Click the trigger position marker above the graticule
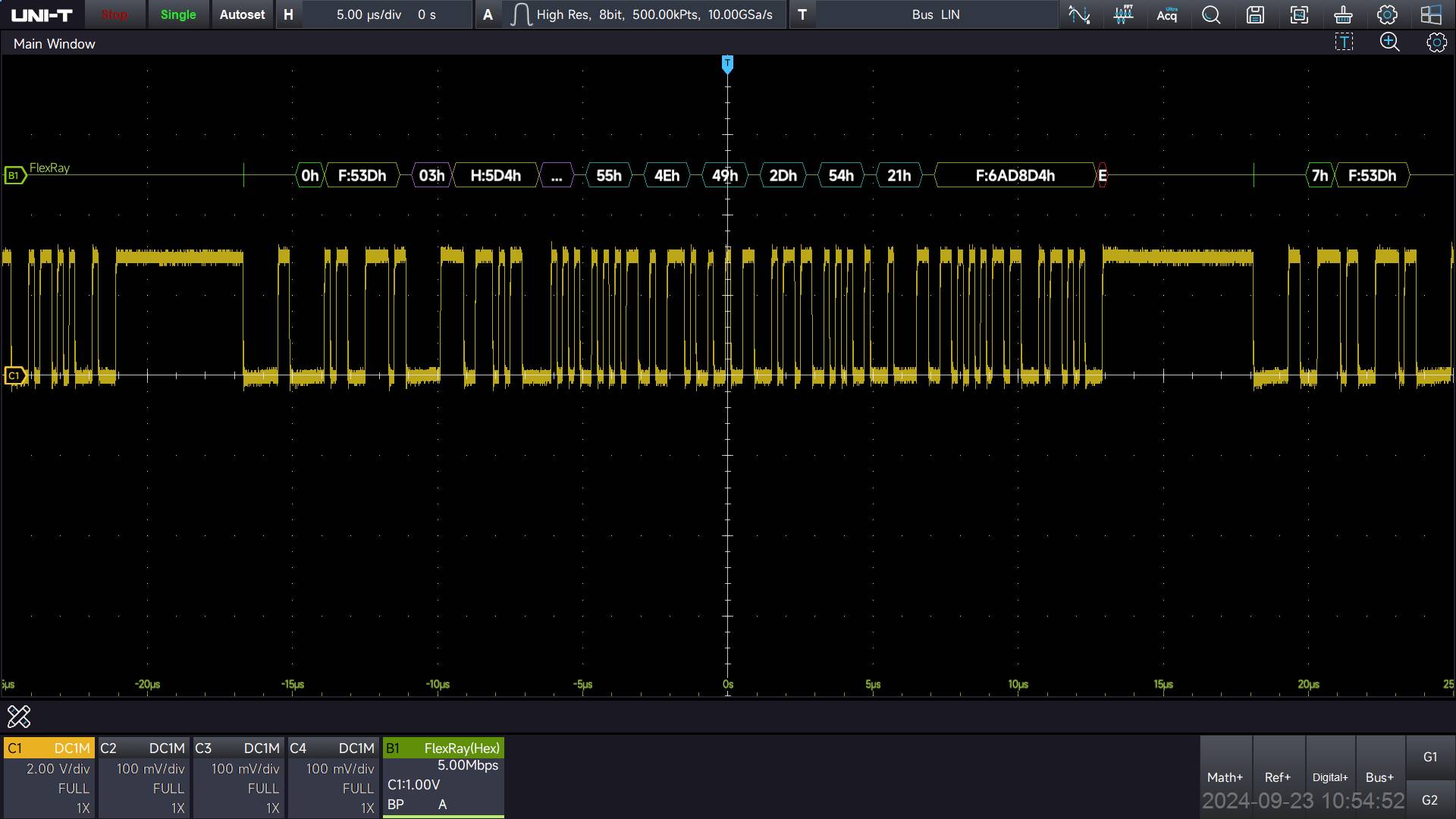 click(727, 65)
